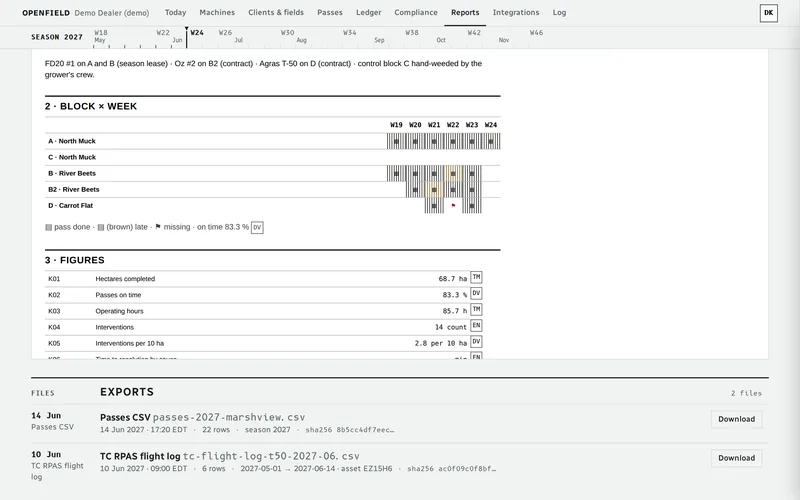Viewport: 800px width, 500px height.
Task: Click the W22 column header
Action: click(x=453, y=125)
